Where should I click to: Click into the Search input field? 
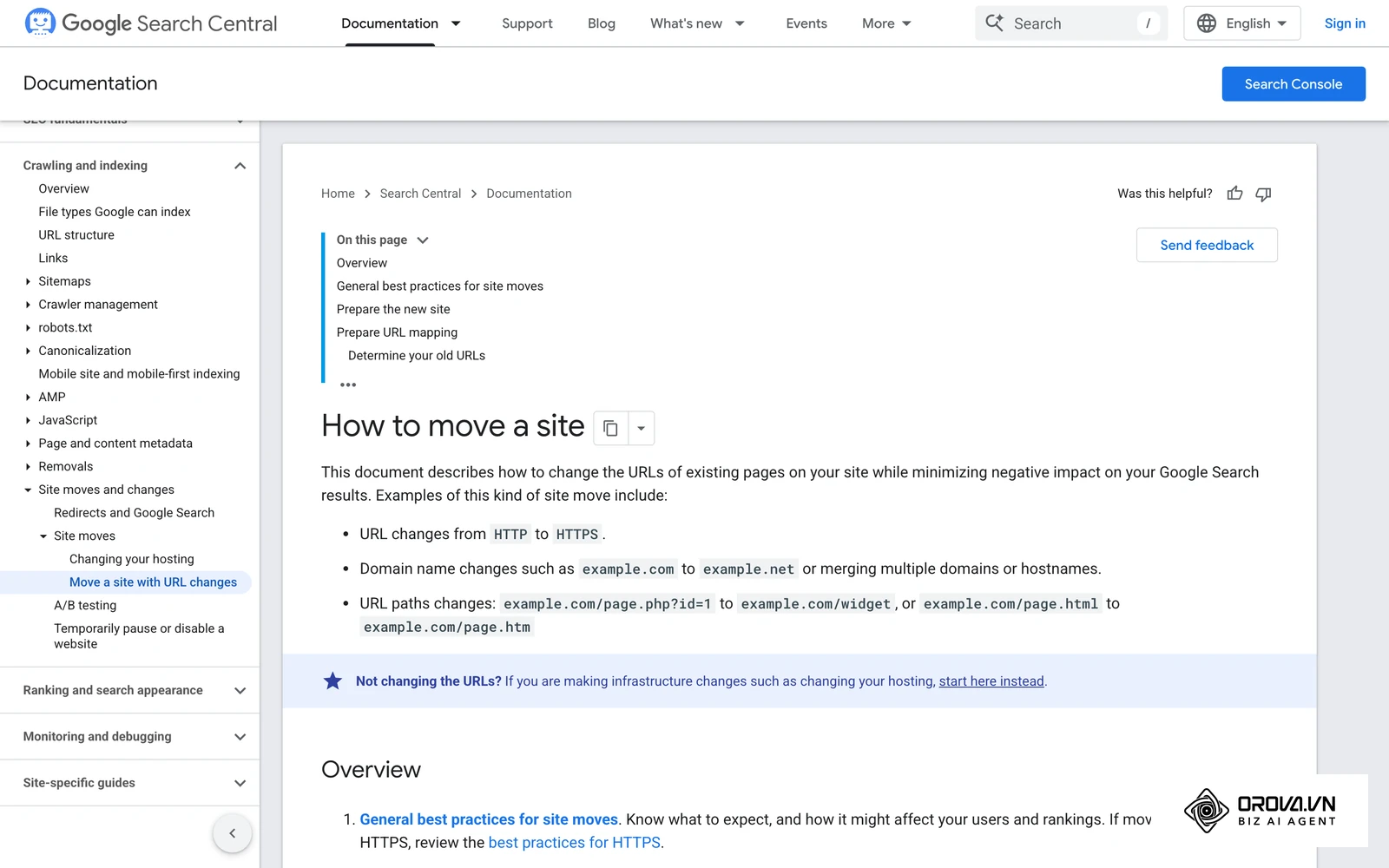tap(1071, 23)
